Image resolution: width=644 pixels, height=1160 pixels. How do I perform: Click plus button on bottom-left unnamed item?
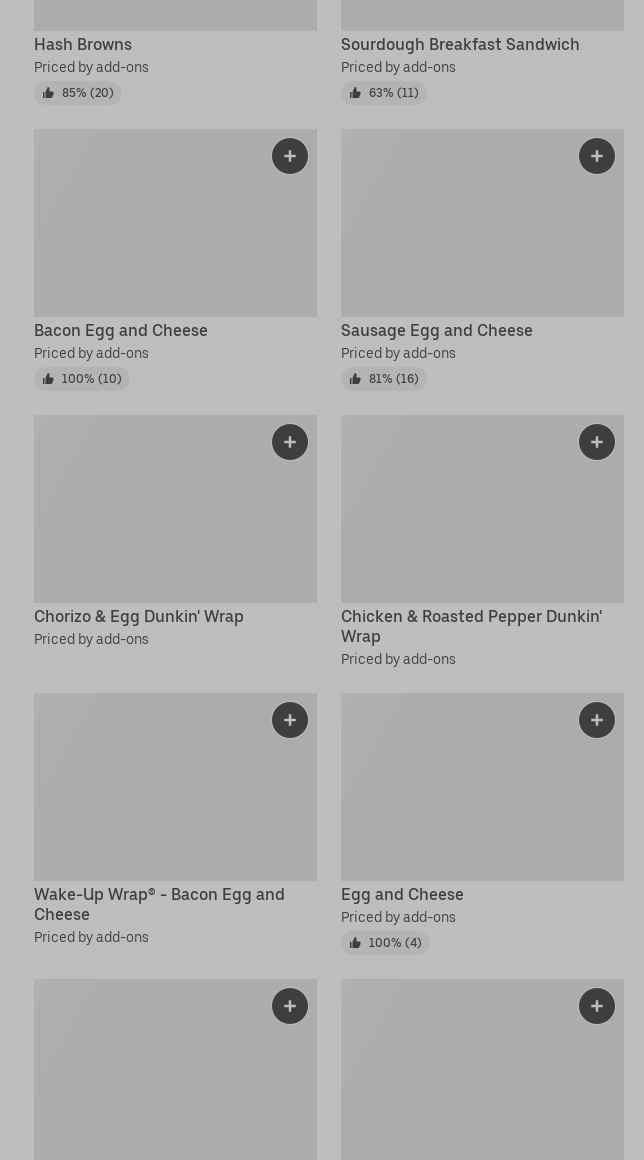pyautogui.click(x=290, y=1006)
